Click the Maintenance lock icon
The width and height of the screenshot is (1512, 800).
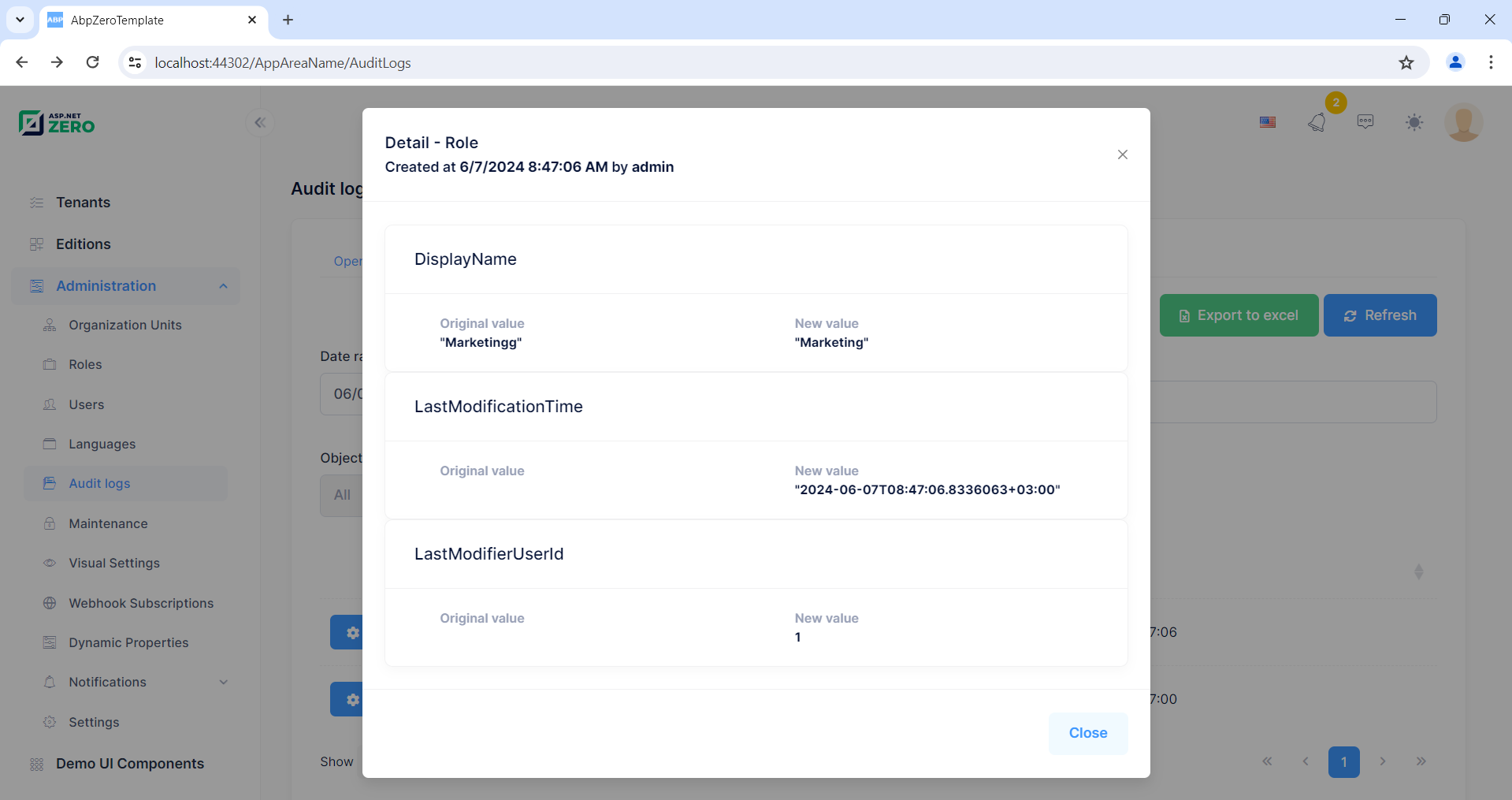50,523
